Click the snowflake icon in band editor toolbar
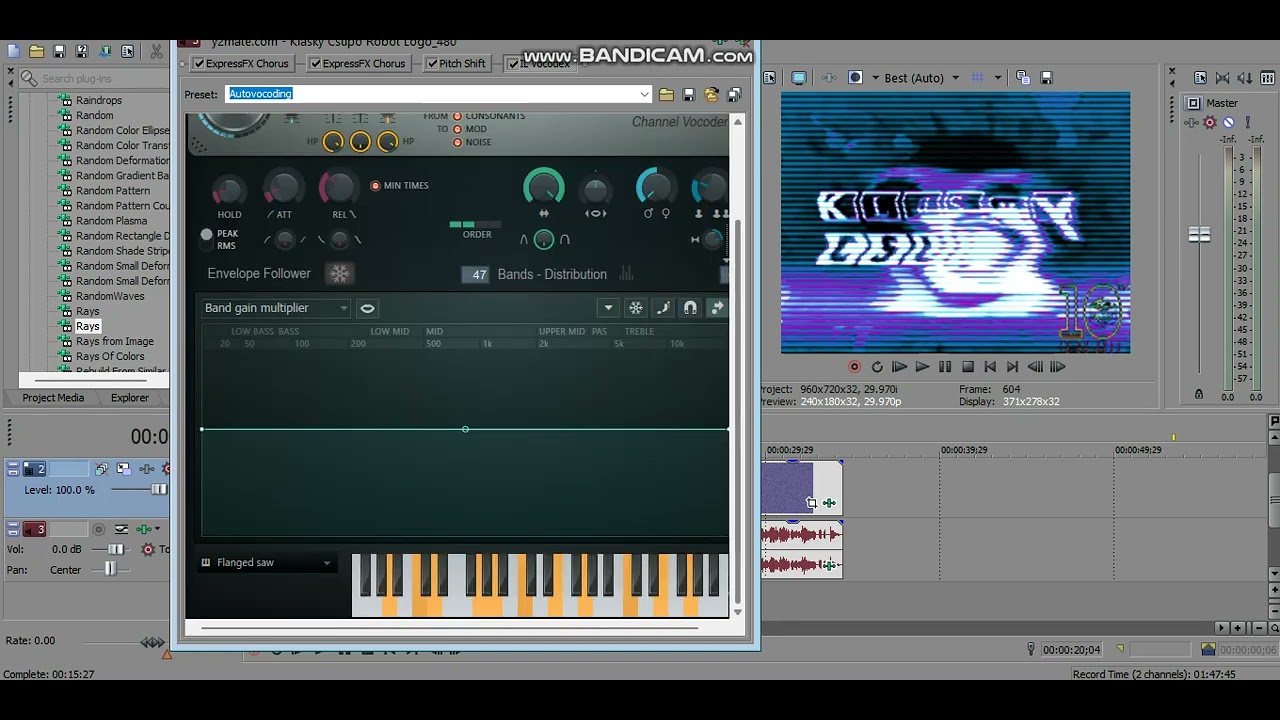 click(x=635, y=308)
